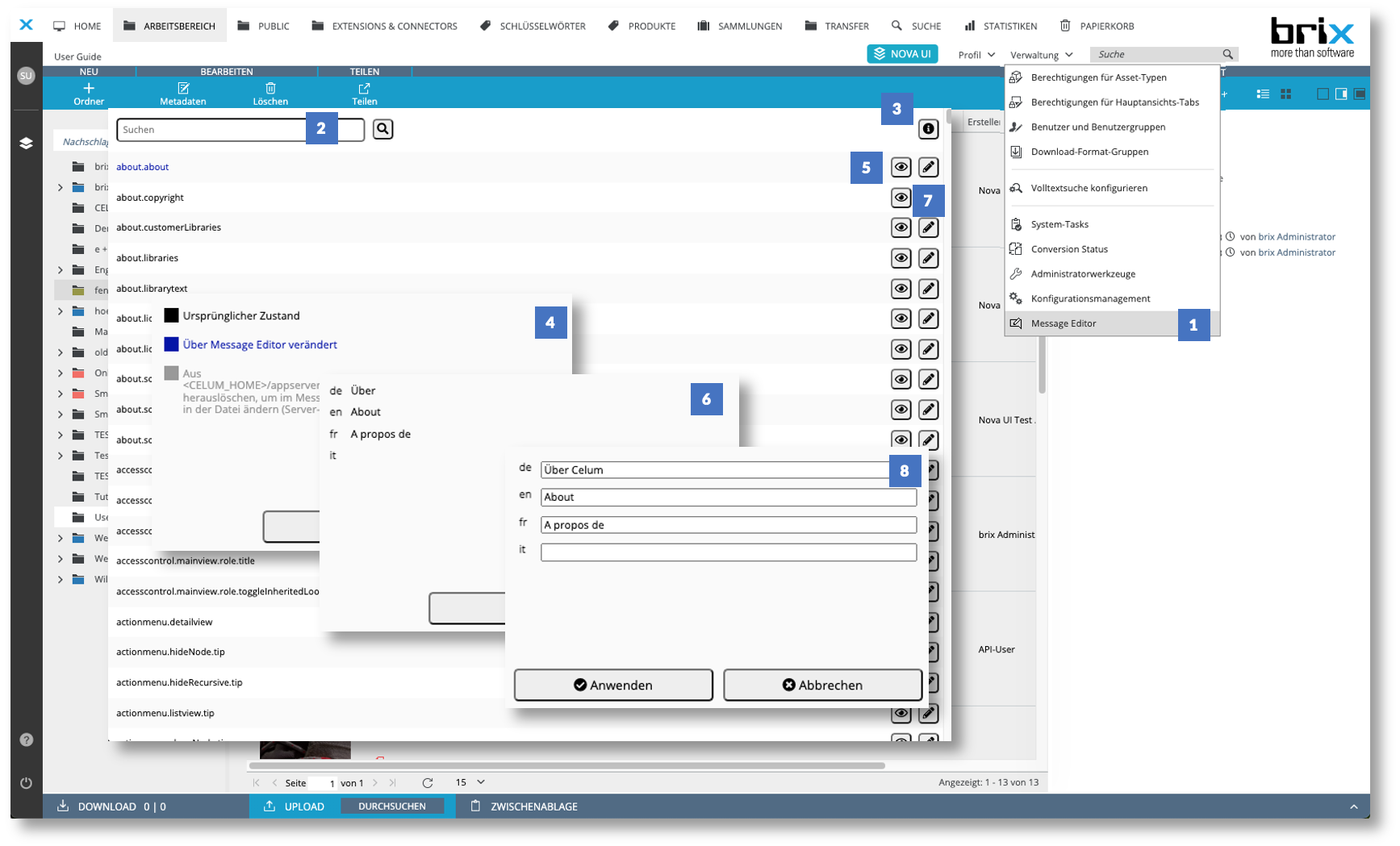Go to last page arrow
1400x846 pixels.
point(393,783)
